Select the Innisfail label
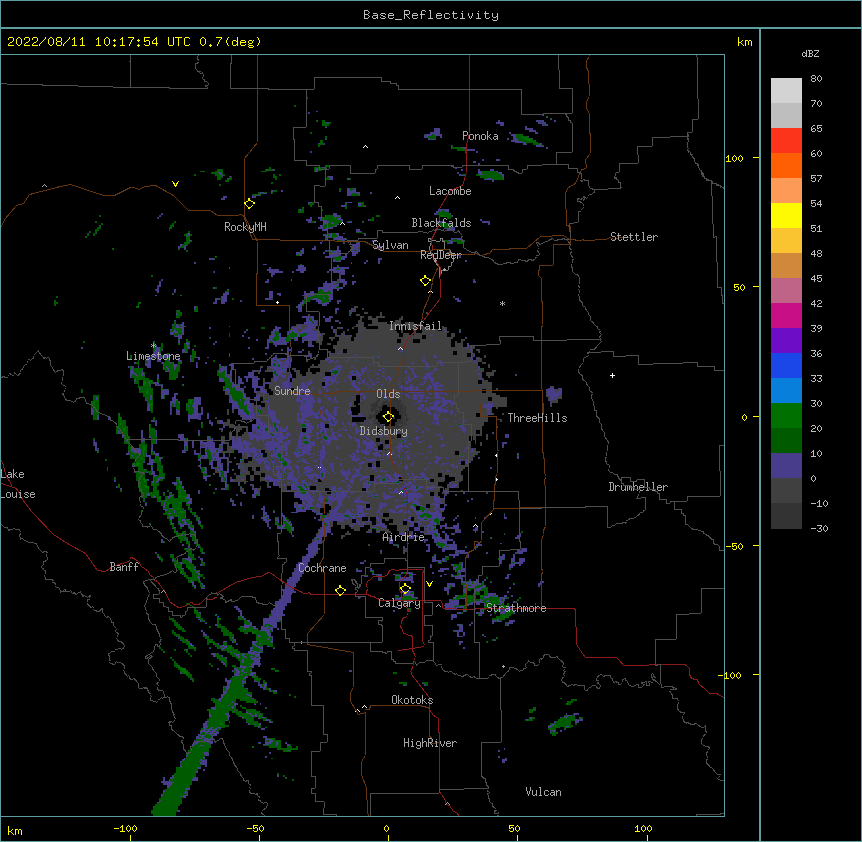 click(415, 326)
